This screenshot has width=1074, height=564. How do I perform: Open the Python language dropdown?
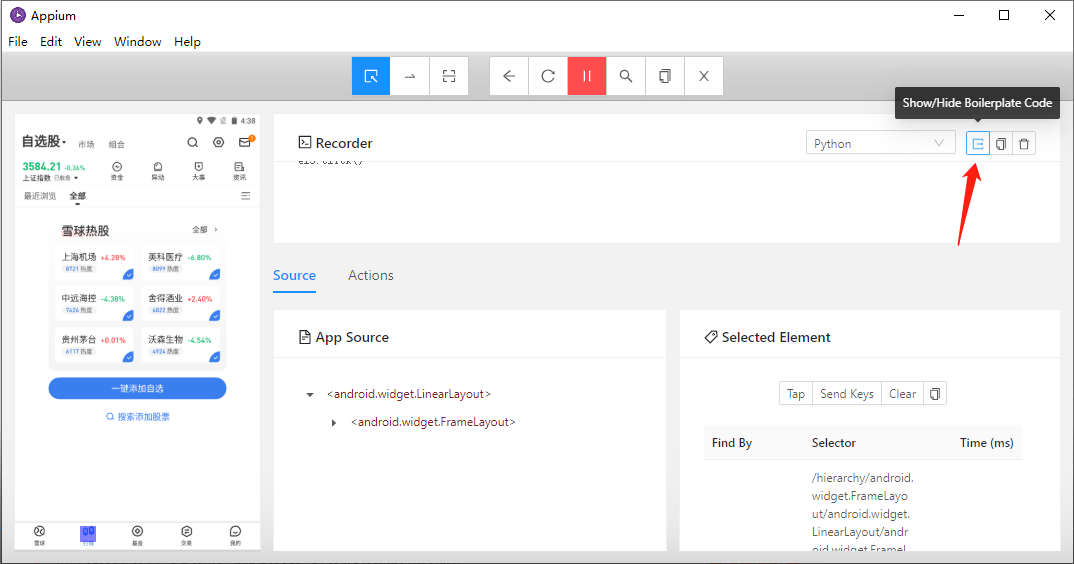pos(880,143)
